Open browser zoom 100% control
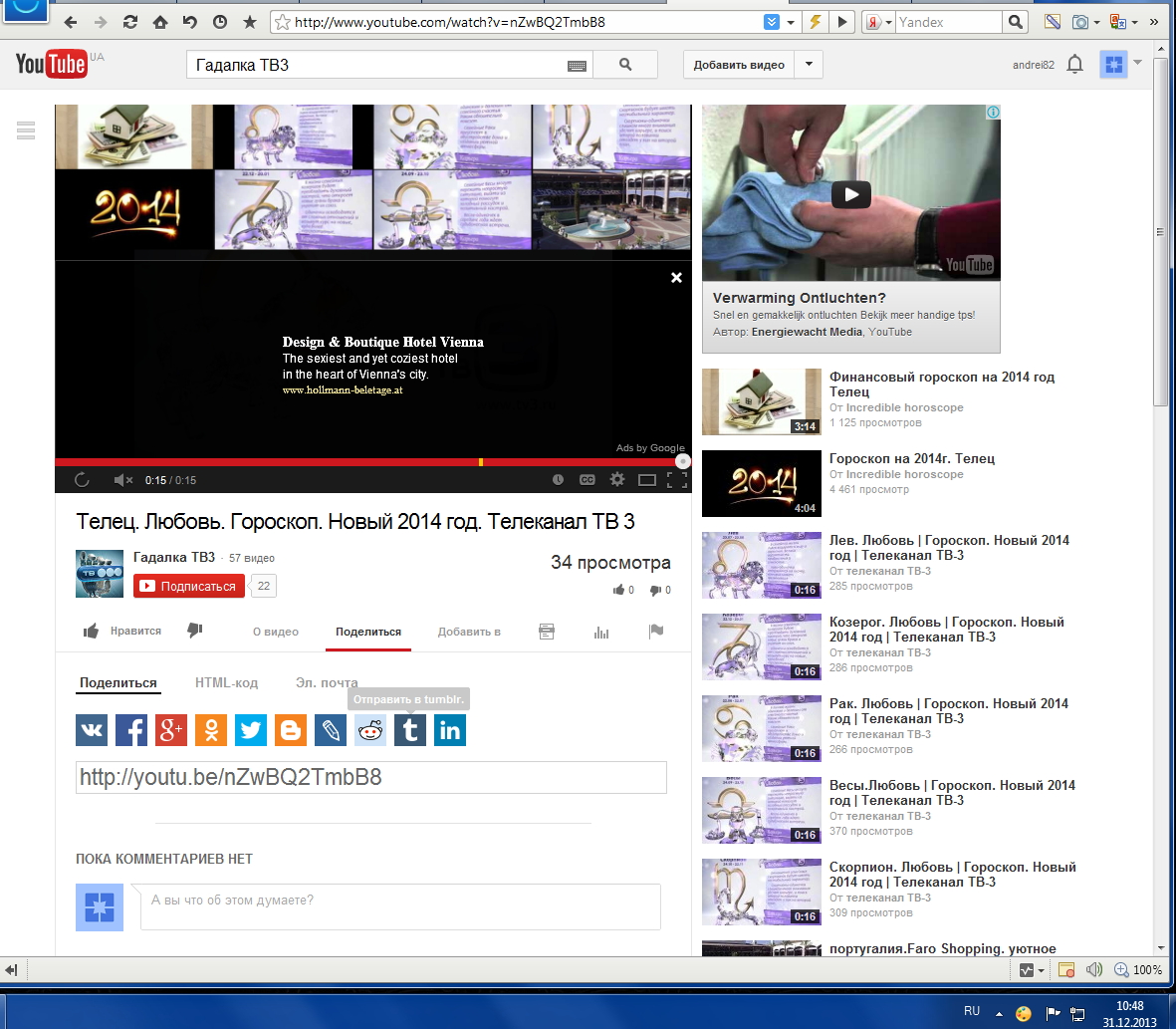This screenshot has width=1176, height=1029. pos(1138,970)
